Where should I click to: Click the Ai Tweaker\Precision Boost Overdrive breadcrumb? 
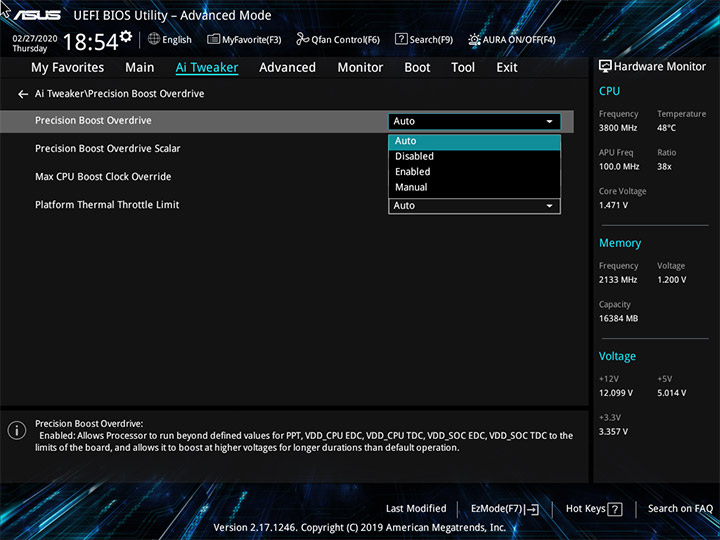coord(119,94)
